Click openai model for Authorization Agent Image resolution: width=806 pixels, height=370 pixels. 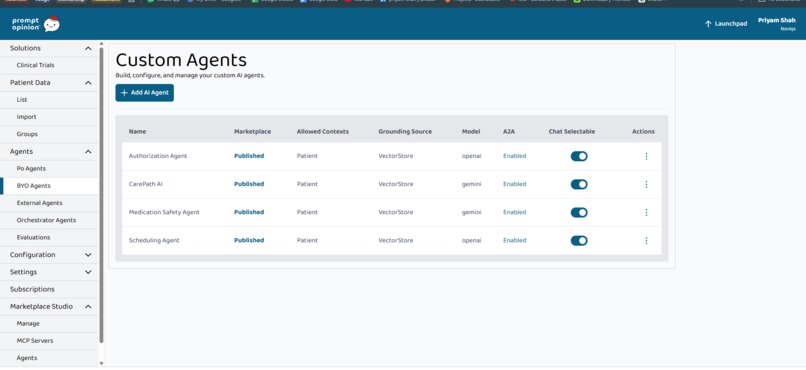(x=471, y=156)
